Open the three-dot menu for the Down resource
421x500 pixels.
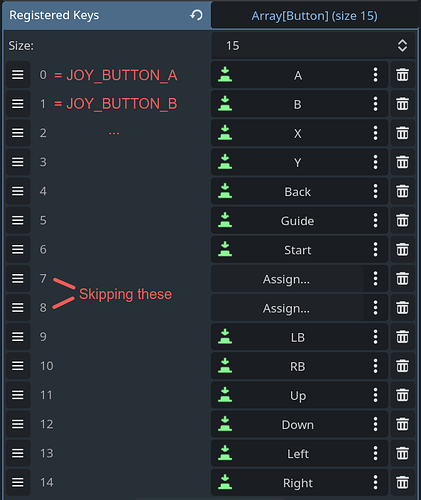(375, 424)
